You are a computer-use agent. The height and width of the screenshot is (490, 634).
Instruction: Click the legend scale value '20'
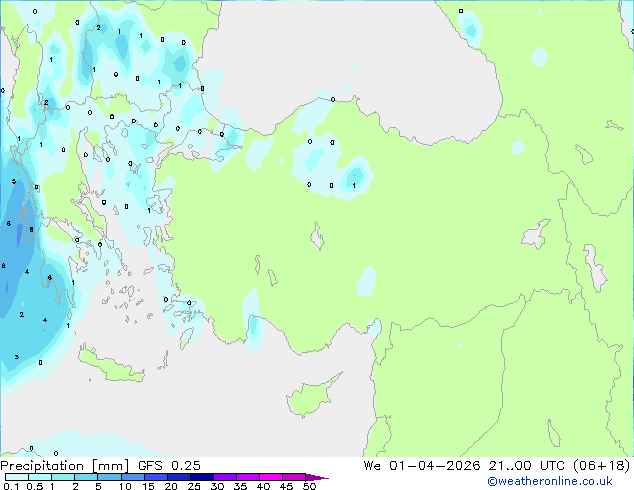coord(171,486)
